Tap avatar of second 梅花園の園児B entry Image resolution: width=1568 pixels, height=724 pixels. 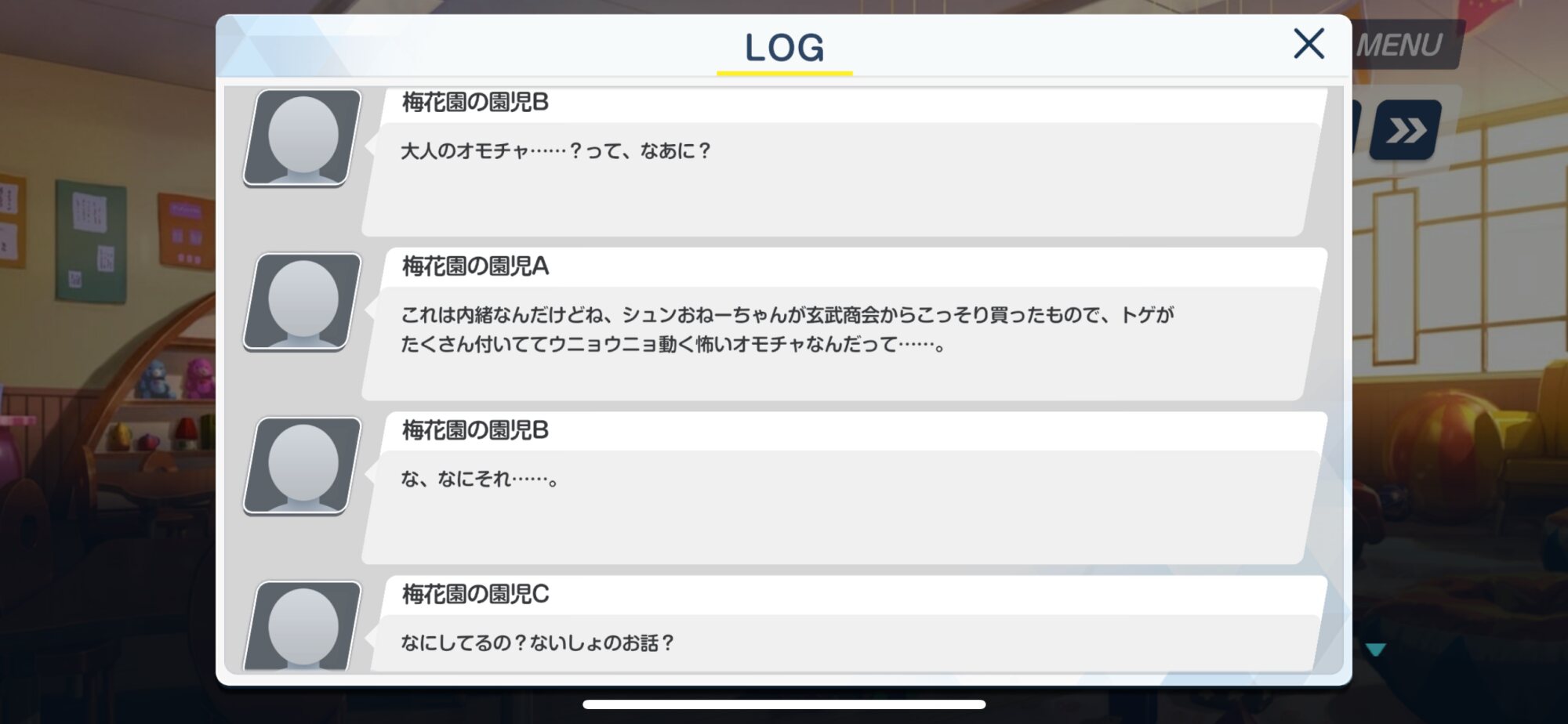click(x=303, y=465)
